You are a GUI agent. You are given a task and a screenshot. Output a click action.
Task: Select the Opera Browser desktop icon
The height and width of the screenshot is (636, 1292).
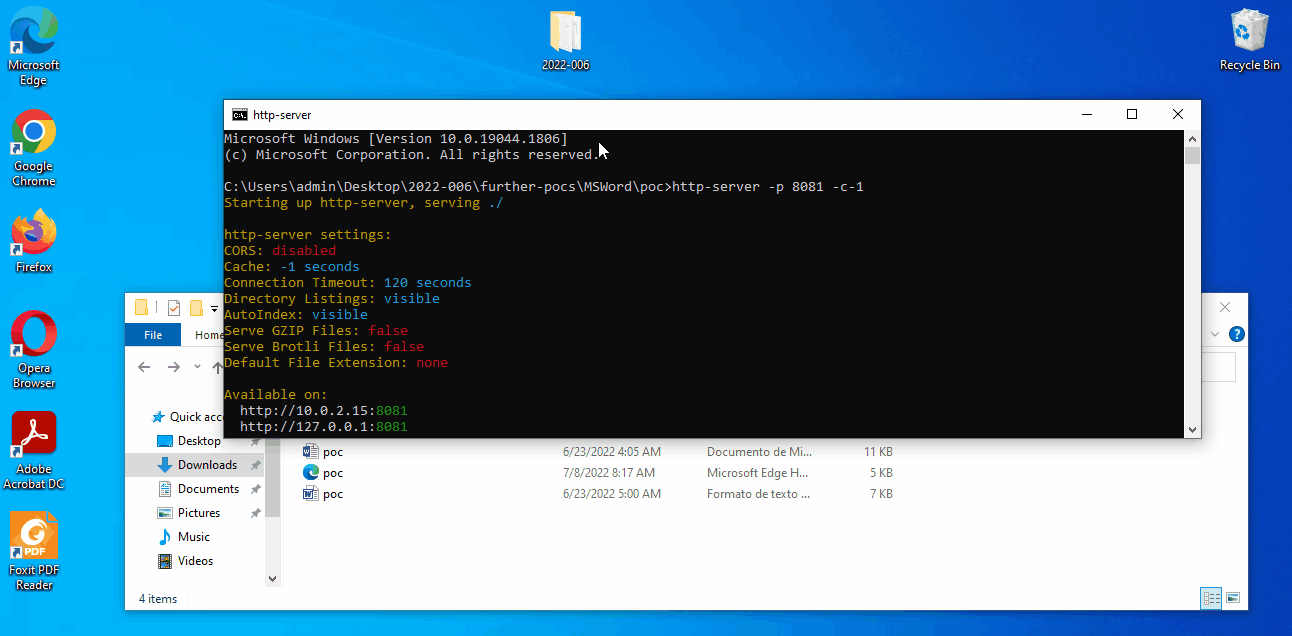(34, 350)
